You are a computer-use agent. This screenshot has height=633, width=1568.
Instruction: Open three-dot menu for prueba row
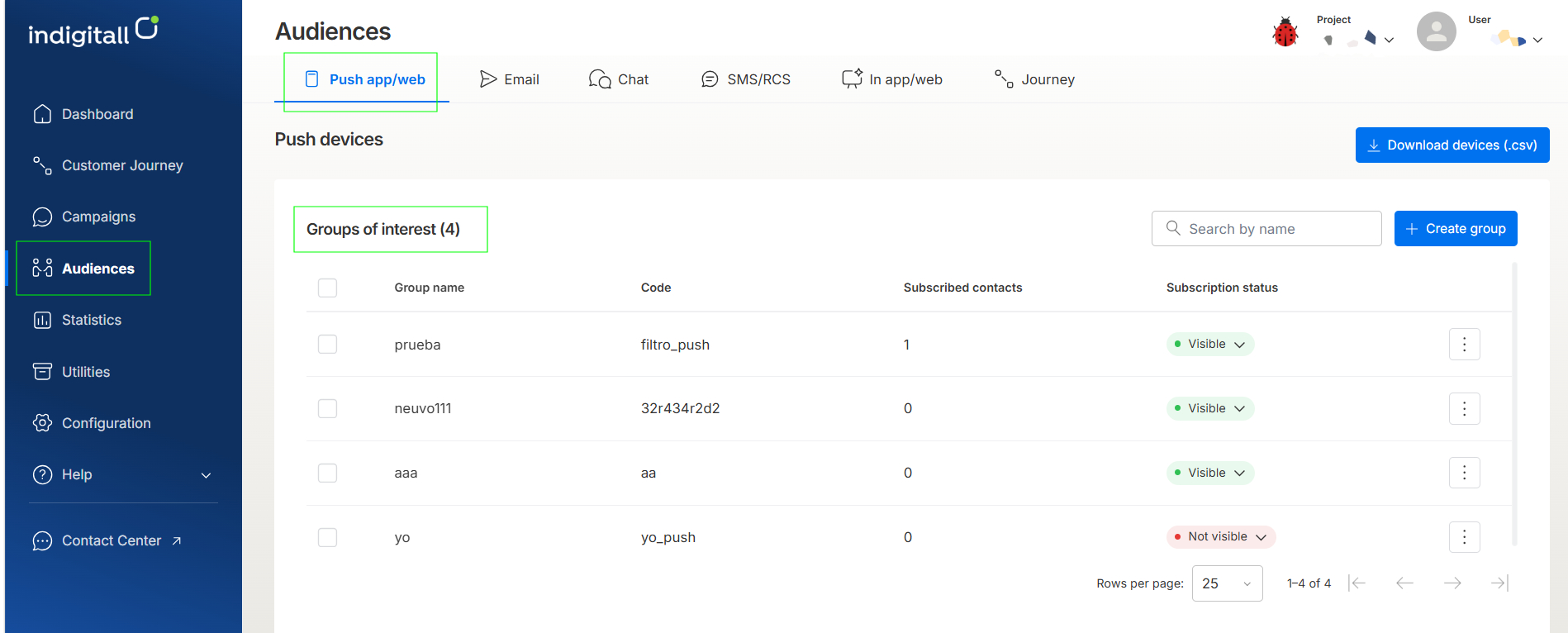(1464, 344)
